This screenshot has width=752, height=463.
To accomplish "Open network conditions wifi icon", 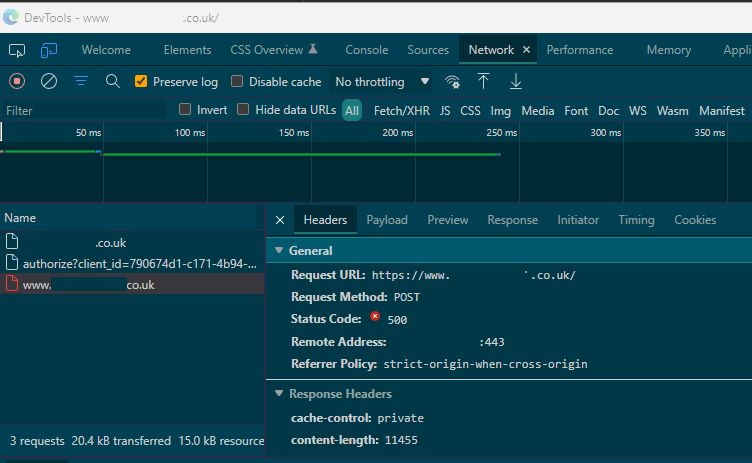I will tap(452, 82).
